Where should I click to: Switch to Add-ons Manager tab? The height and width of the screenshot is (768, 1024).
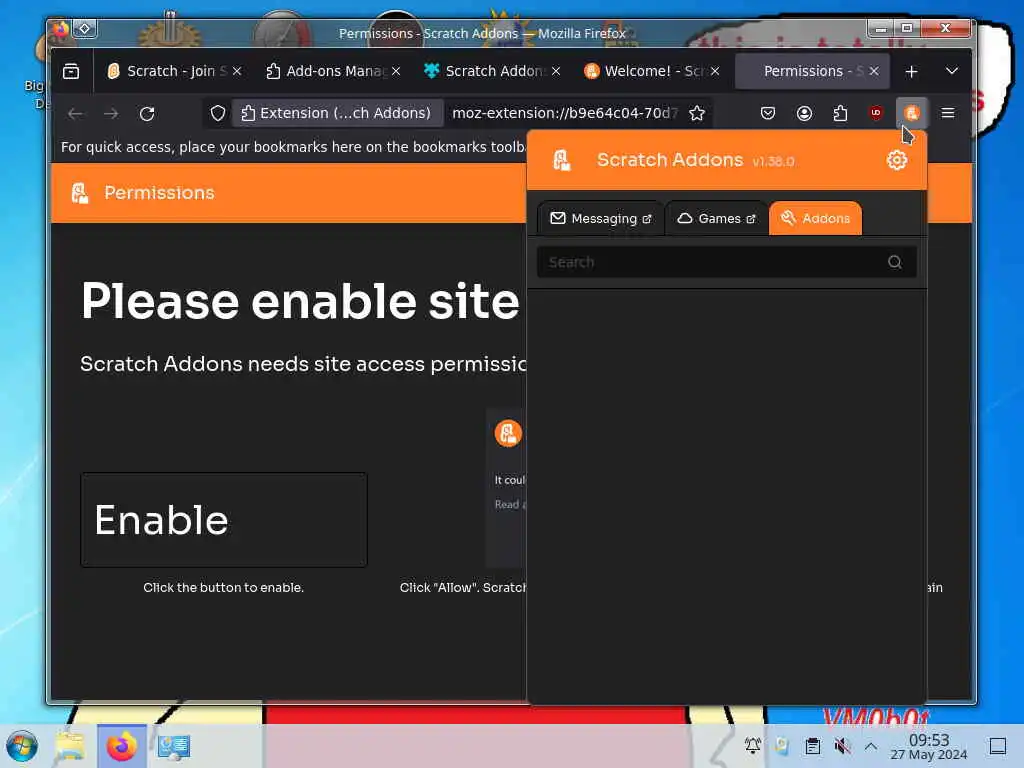[x=333, y=71]
